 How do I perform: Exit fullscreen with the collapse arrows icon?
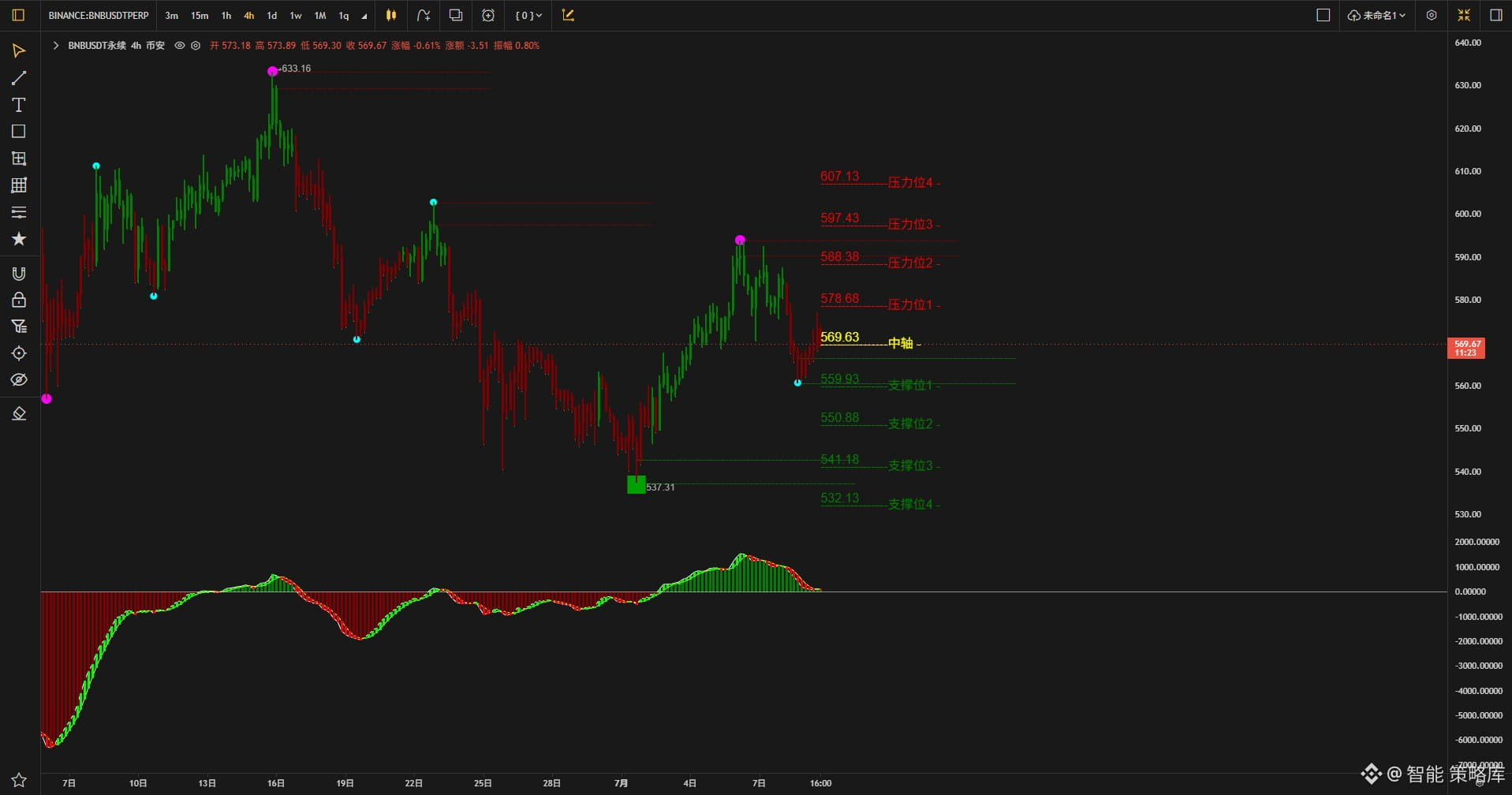(1464, 15)
